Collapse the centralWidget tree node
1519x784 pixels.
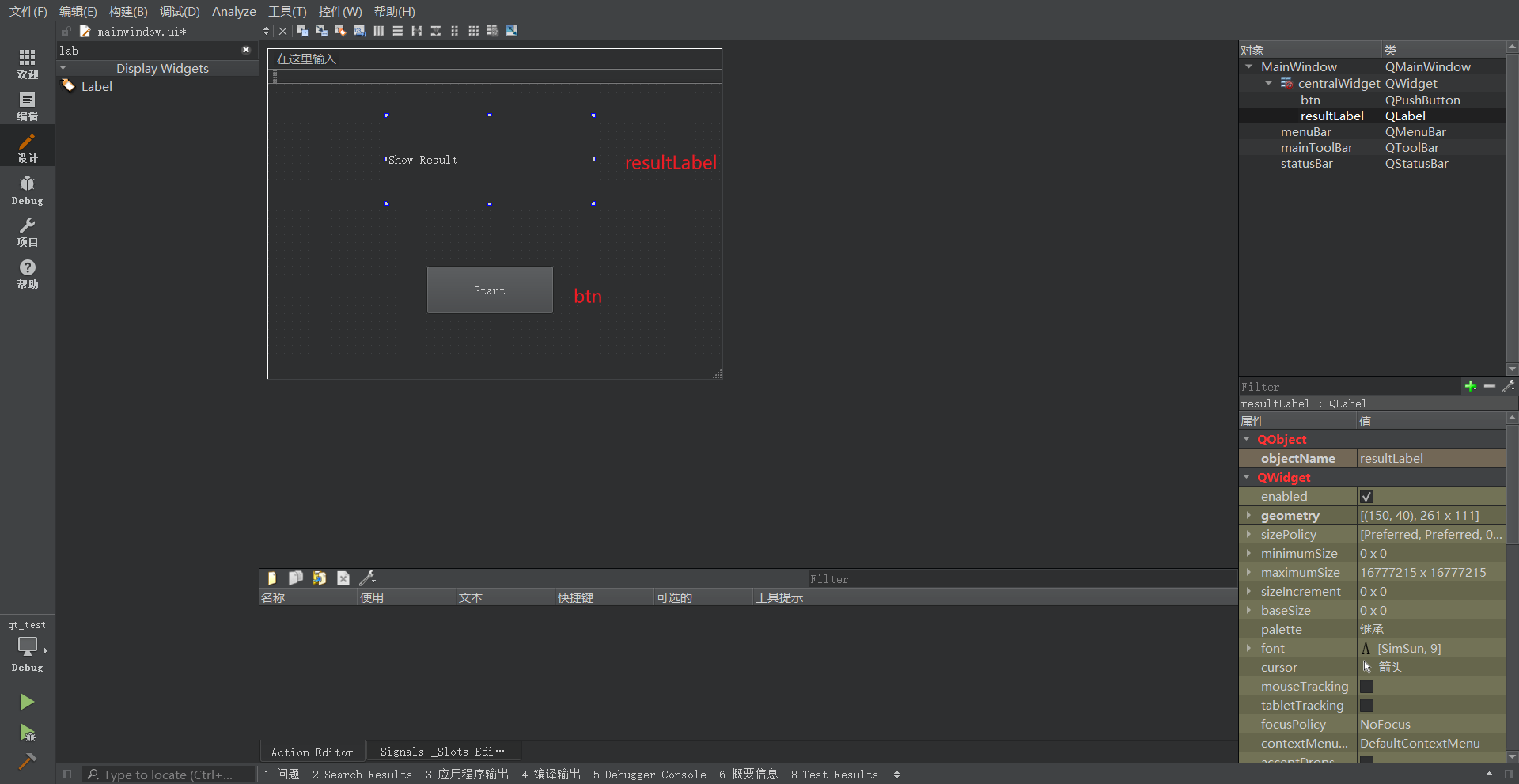tap(1268, 83)
